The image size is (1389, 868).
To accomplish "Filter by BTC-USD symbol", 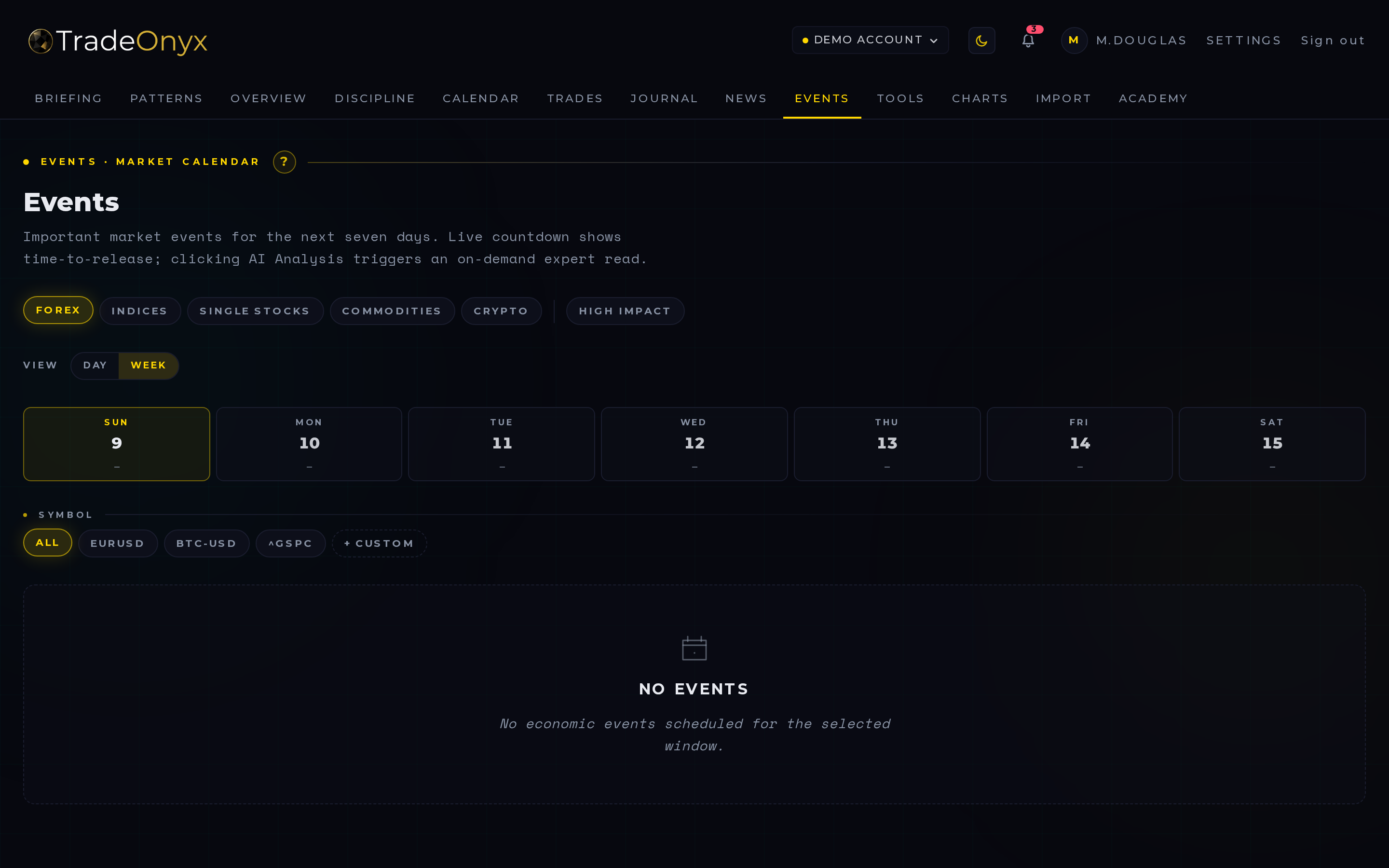I will tap(206, 543).
